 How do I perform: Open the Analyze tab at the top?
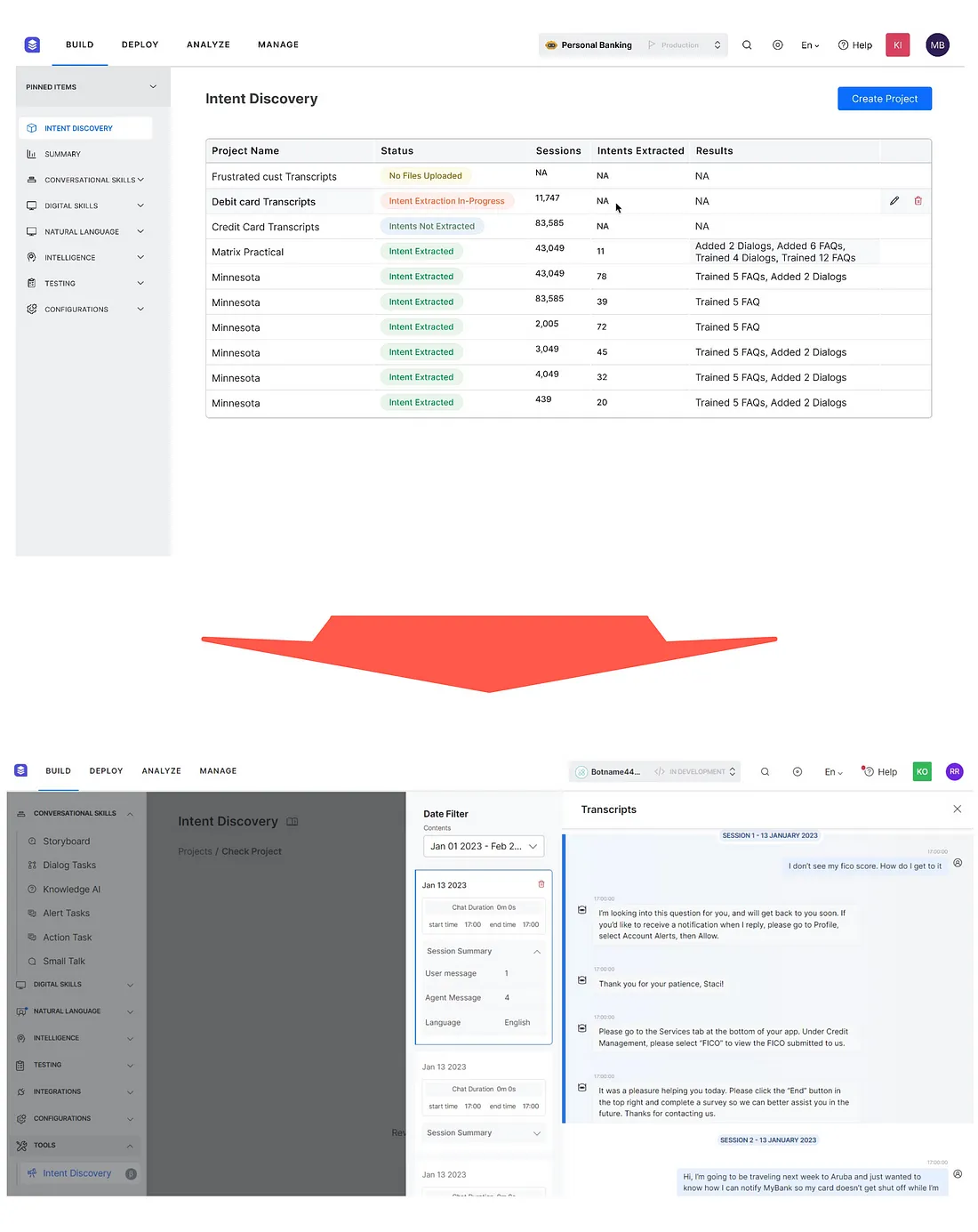coord(208,44)
